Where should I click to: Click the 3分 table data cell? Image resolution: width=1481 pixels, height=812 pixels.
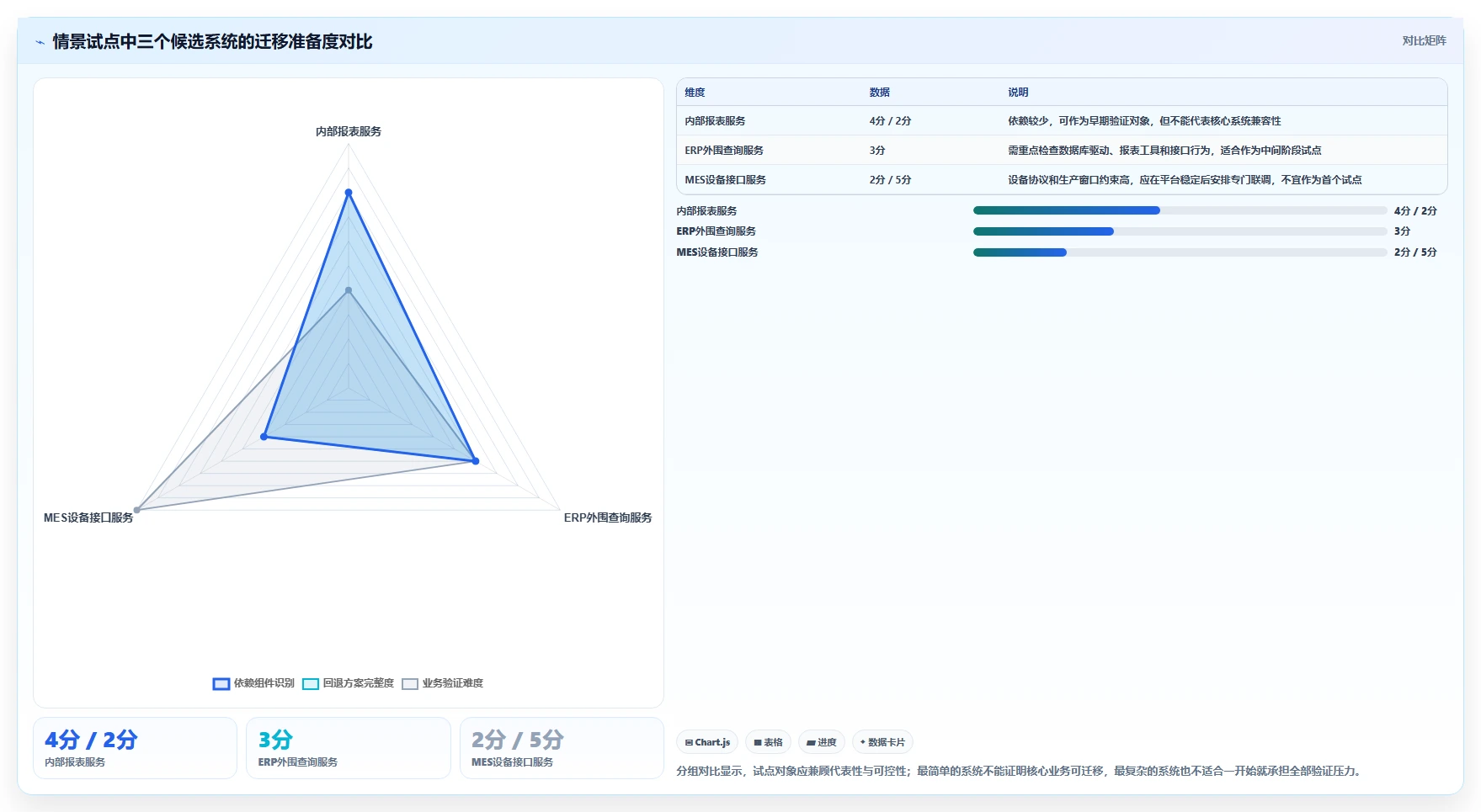(877, 151)
